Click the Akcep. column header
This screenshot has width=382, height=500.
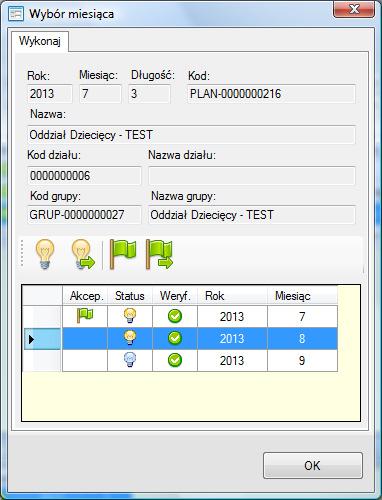pos(85,296)
